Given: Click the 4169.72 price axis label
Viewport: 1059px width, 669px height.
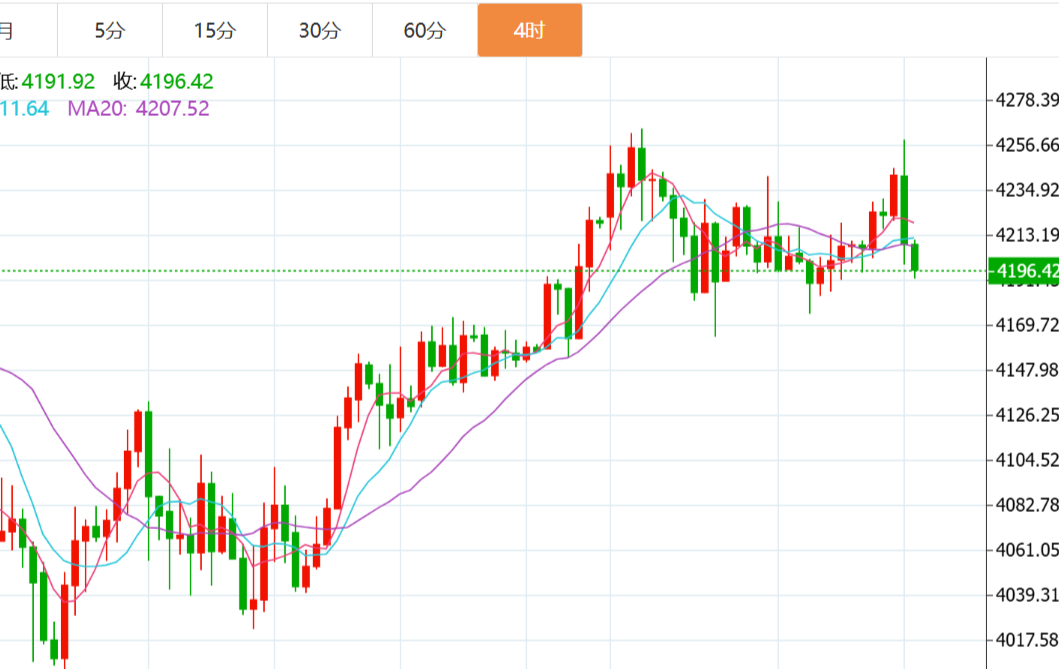Looking at the screenshot, I should pyautogui.click(x=1027, y=325).
